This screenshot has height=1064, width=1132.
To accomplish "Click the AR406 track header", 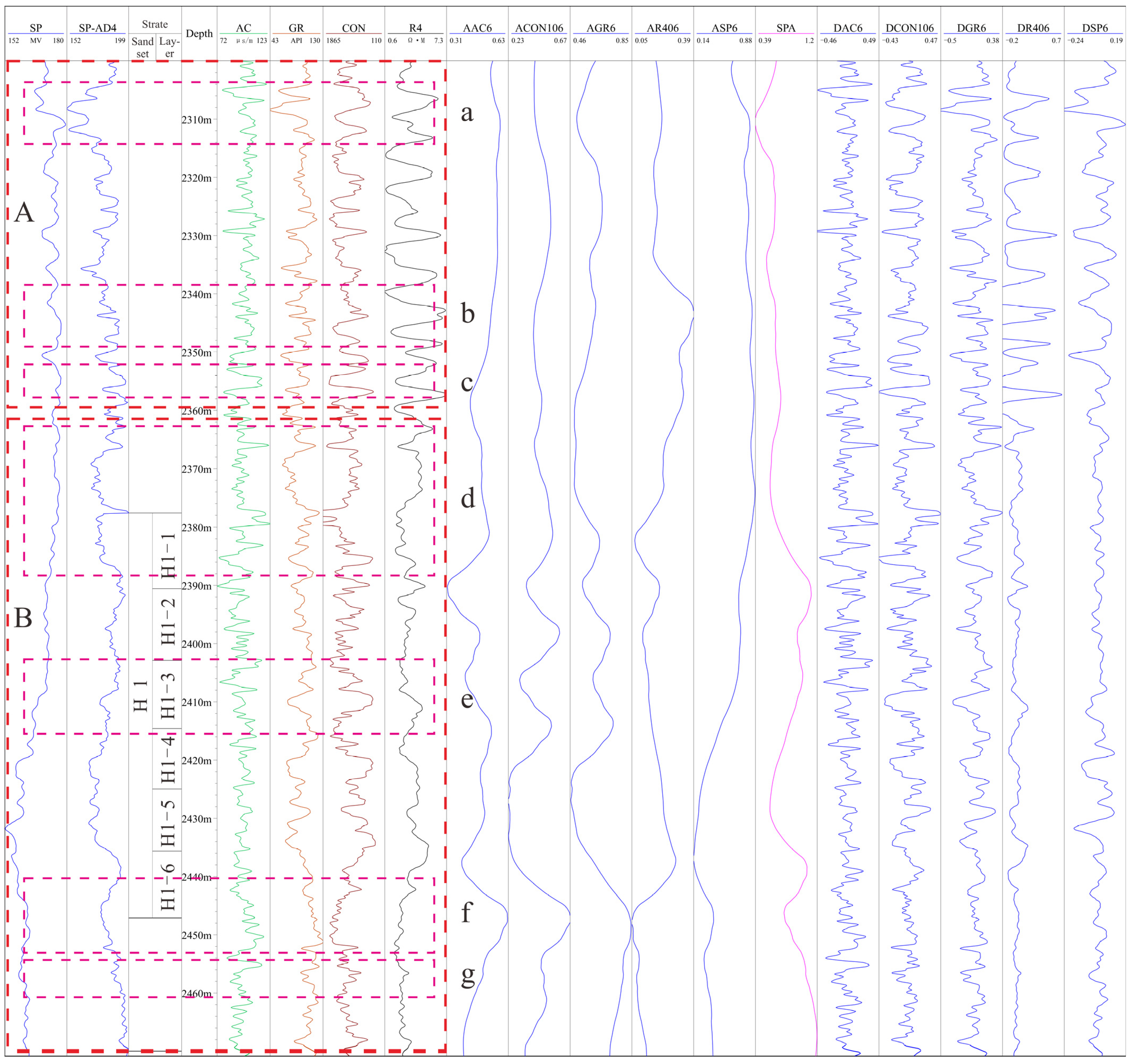I will click(663, 28).
